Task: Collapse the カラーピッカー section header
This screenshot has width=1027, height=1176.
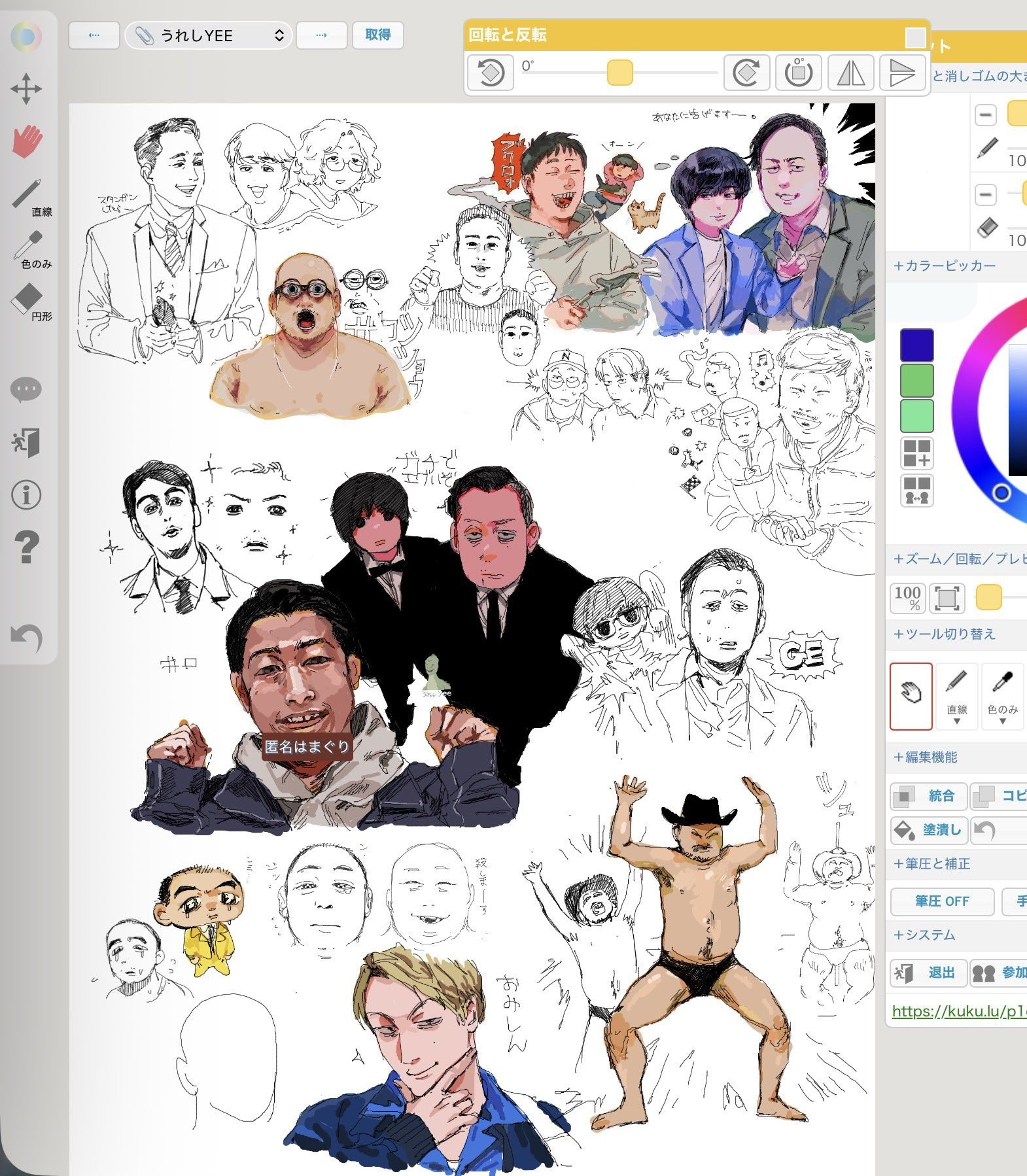Action: point(945,266)
